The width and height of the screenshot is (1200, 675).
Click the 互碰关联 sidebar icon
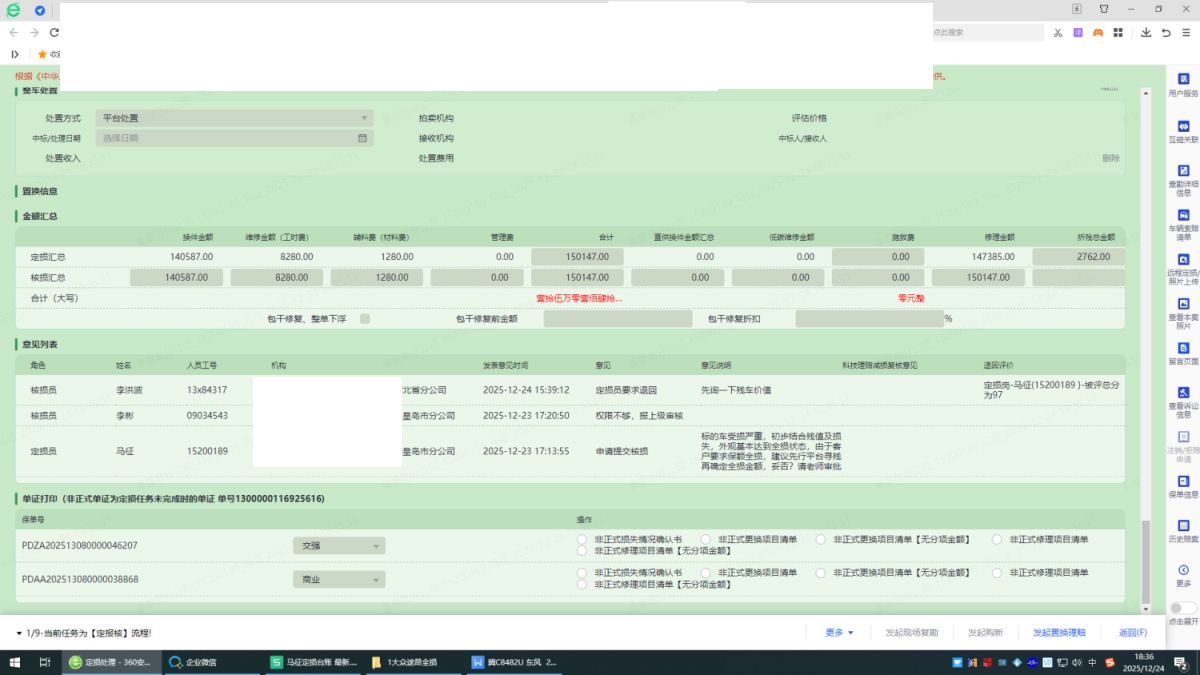[x=1183, y=131]
